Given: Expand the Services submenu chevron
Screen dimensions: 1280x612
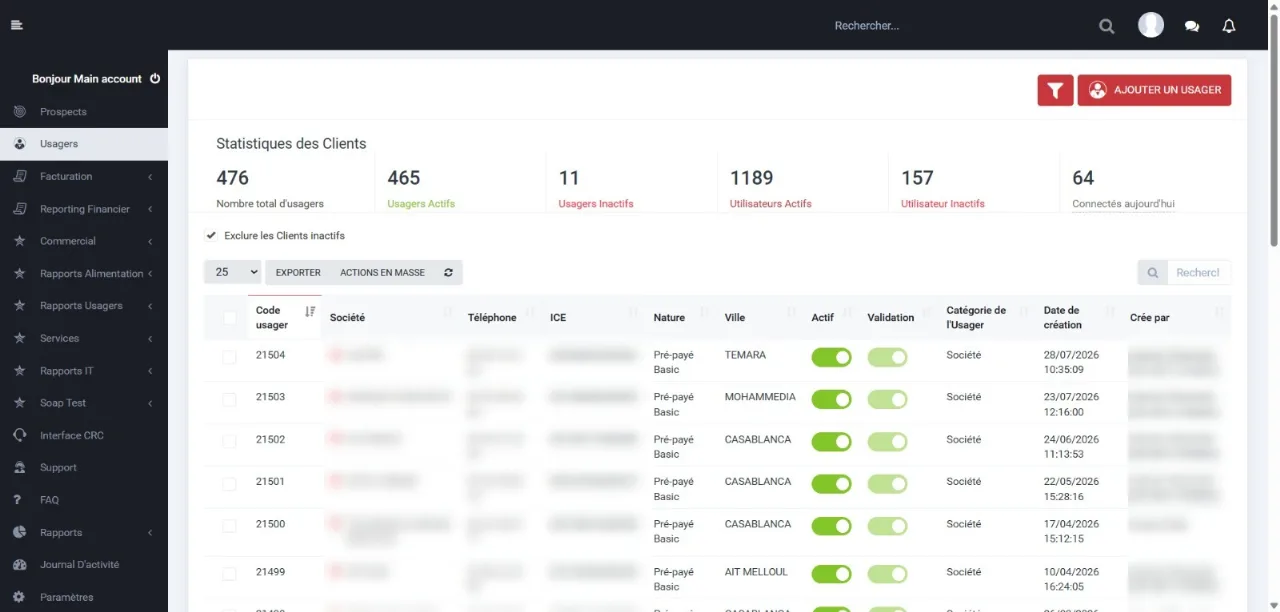Looking at the screenshot, I should (150, 338).
